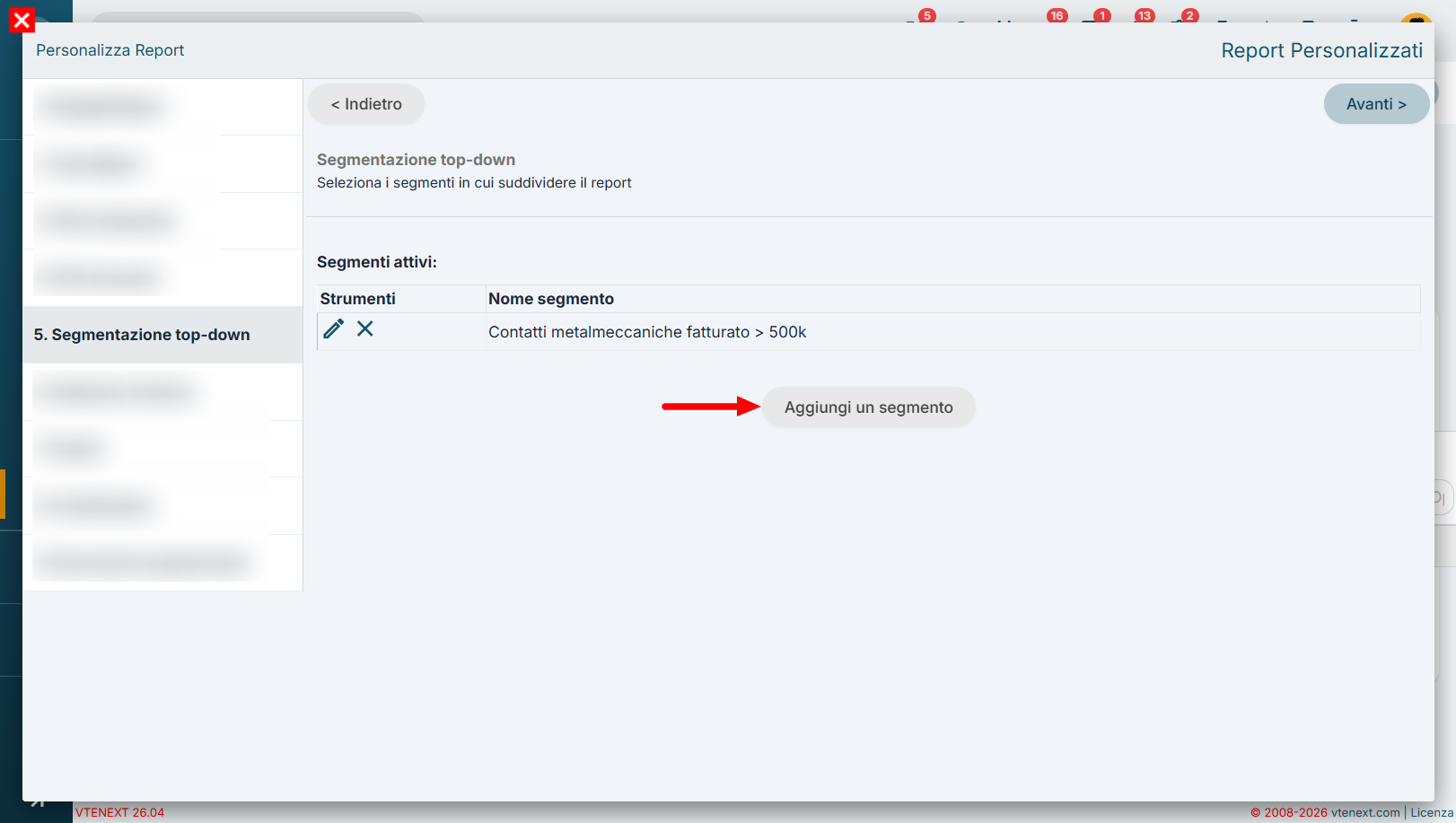The width and height of the screenshot is (1456, 823).
Task: Click the Personalizza Report title text
Action: (110, 50)
